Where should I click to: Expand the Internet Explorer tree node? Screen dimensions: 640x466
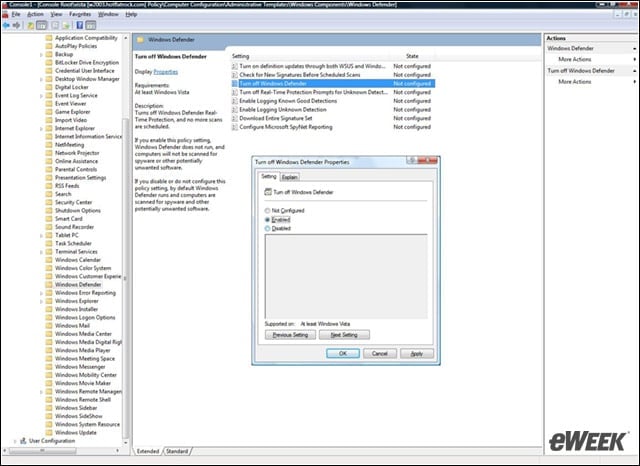point(41,129)
